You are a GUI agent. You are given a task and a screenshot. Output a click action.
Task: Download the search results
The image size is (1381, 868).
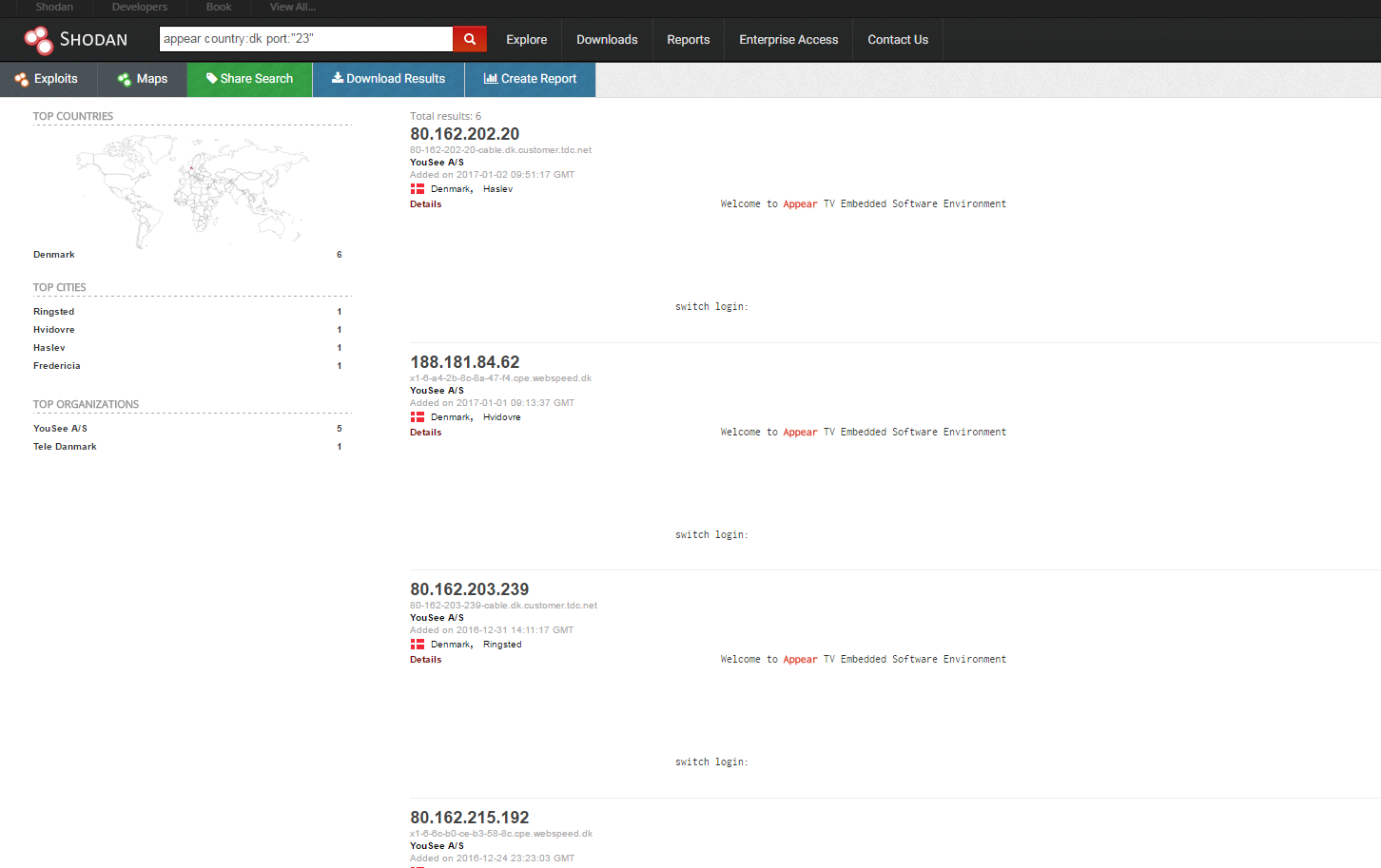pos(388,79)
